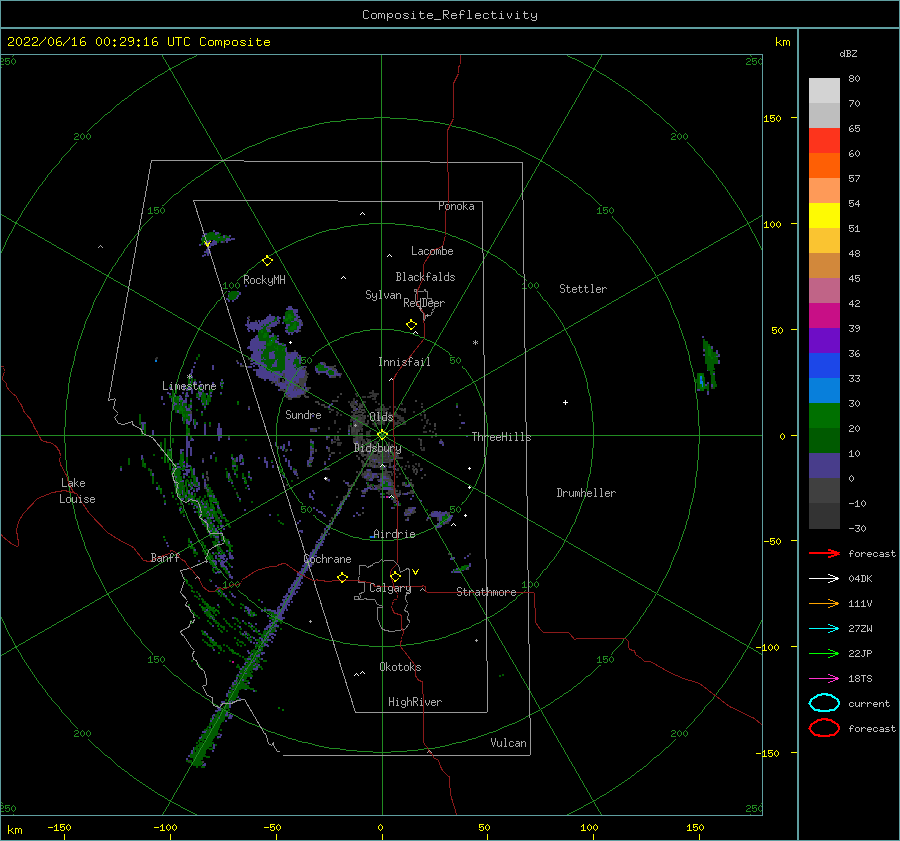Click the Okotoks label

400,667
